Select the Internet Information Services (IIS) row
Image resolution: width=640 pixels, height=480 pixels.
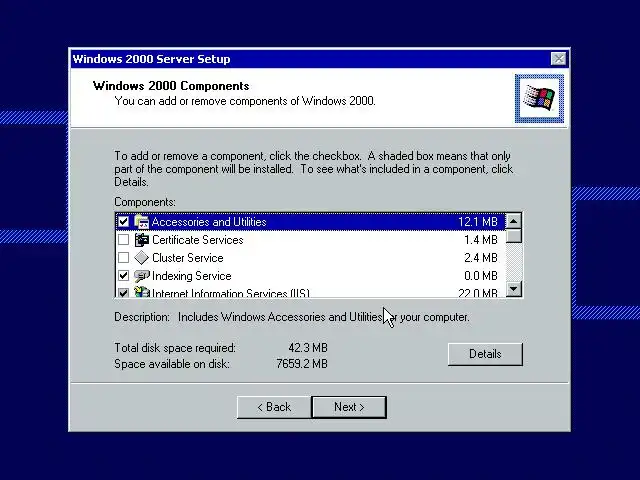pyautogui.click(x=310, y=292)
